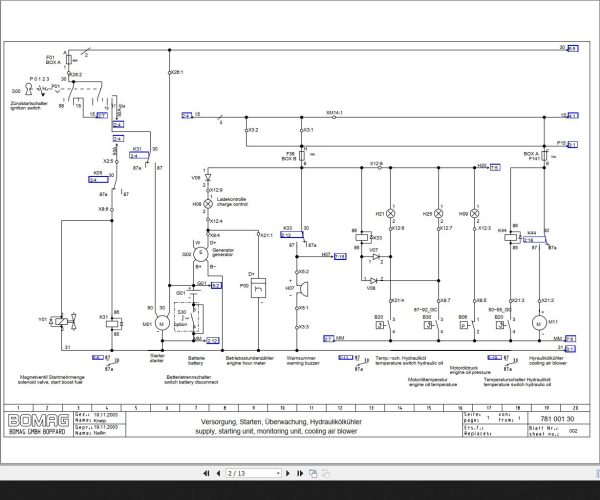Click 'Ladekontrolle charge control' label
Screen dimensions: 600x500
click(232, 202)
